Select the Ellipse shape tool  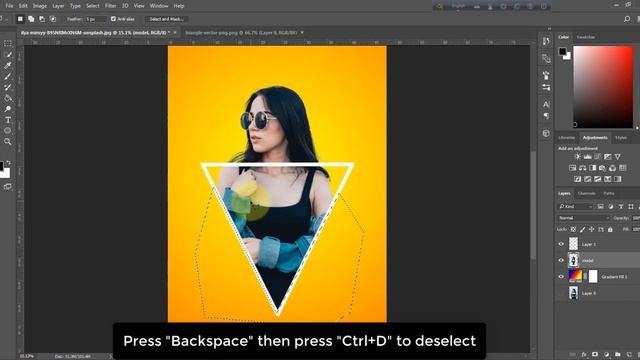pos(7,131)
